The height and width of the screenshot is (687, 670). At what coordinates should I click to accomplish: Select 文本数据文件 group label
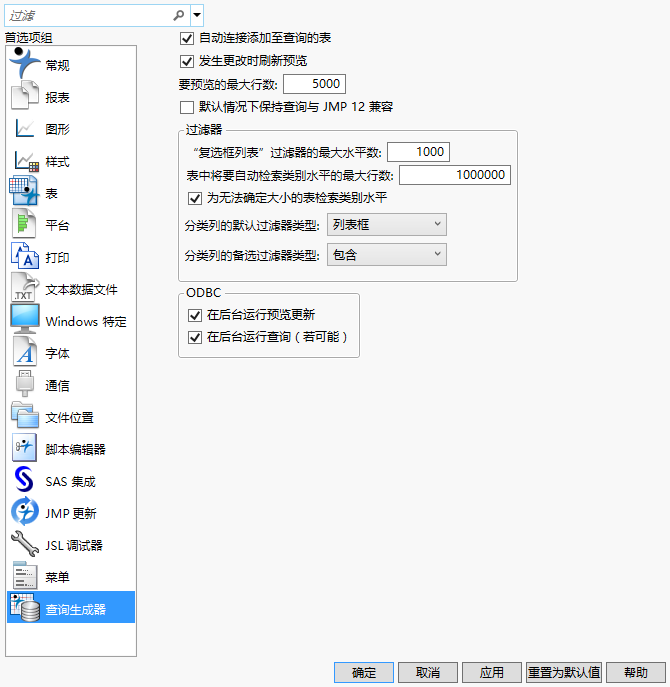tap(82, 289)
